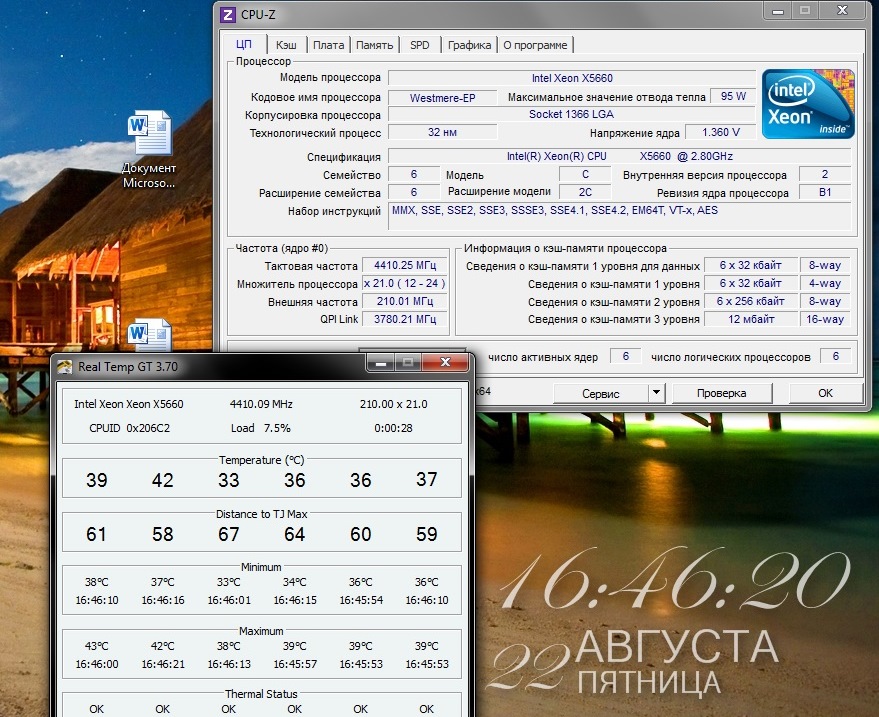Click the instruction set list MMX, SSE
879x717 pixels.
pos(619,216)
